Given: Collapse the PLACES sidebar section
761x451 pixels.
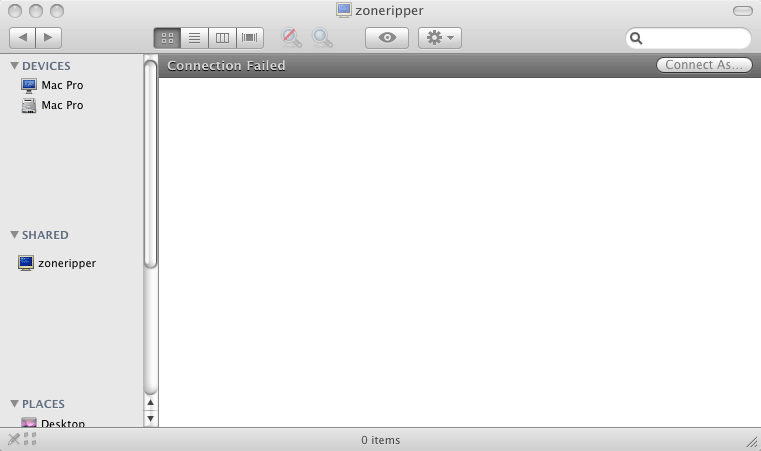Looking at the screenshot, I should (15, 404).
